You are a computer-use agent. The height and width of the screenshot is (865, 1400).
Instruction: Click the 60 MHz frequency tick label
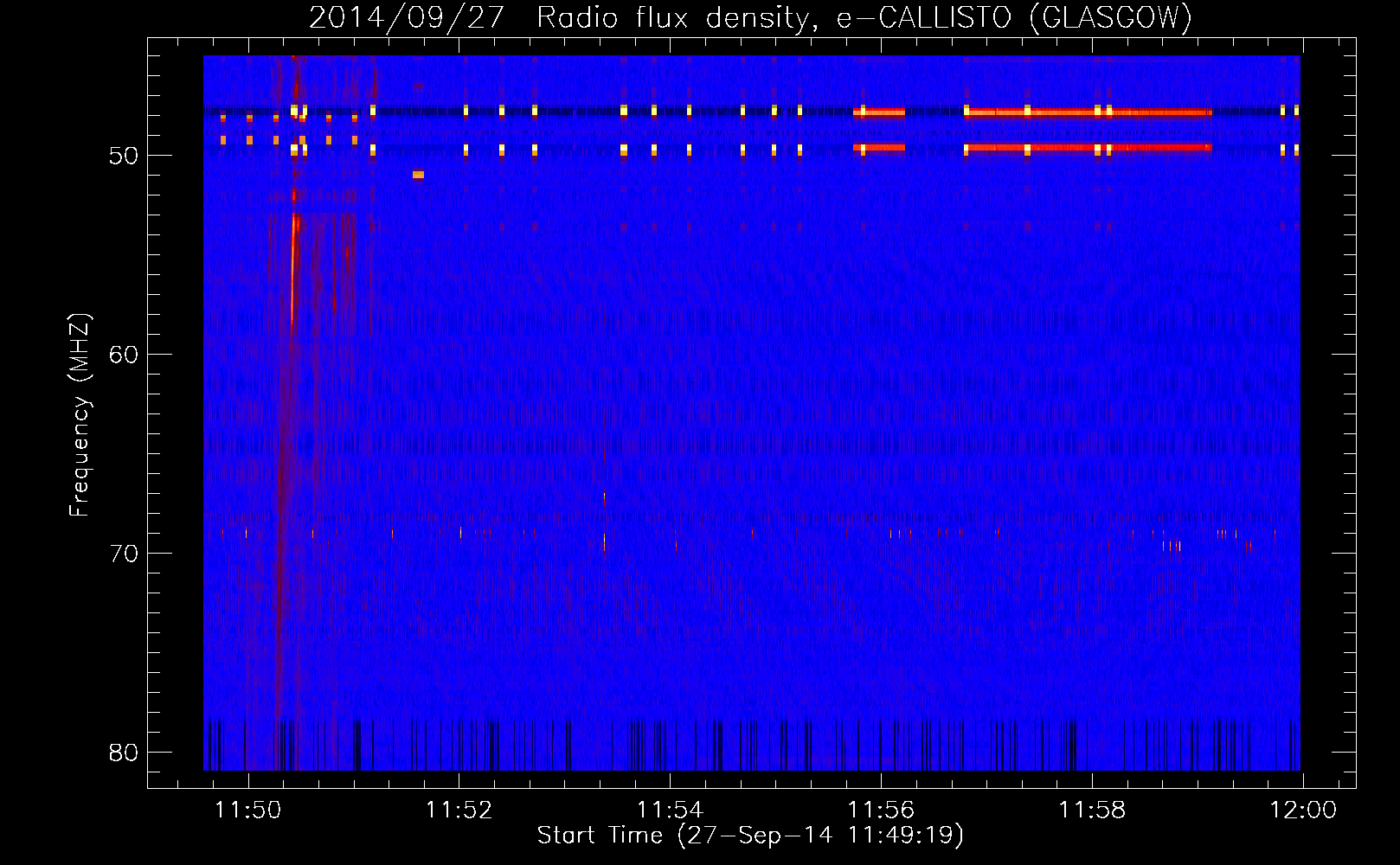(125, 355)
